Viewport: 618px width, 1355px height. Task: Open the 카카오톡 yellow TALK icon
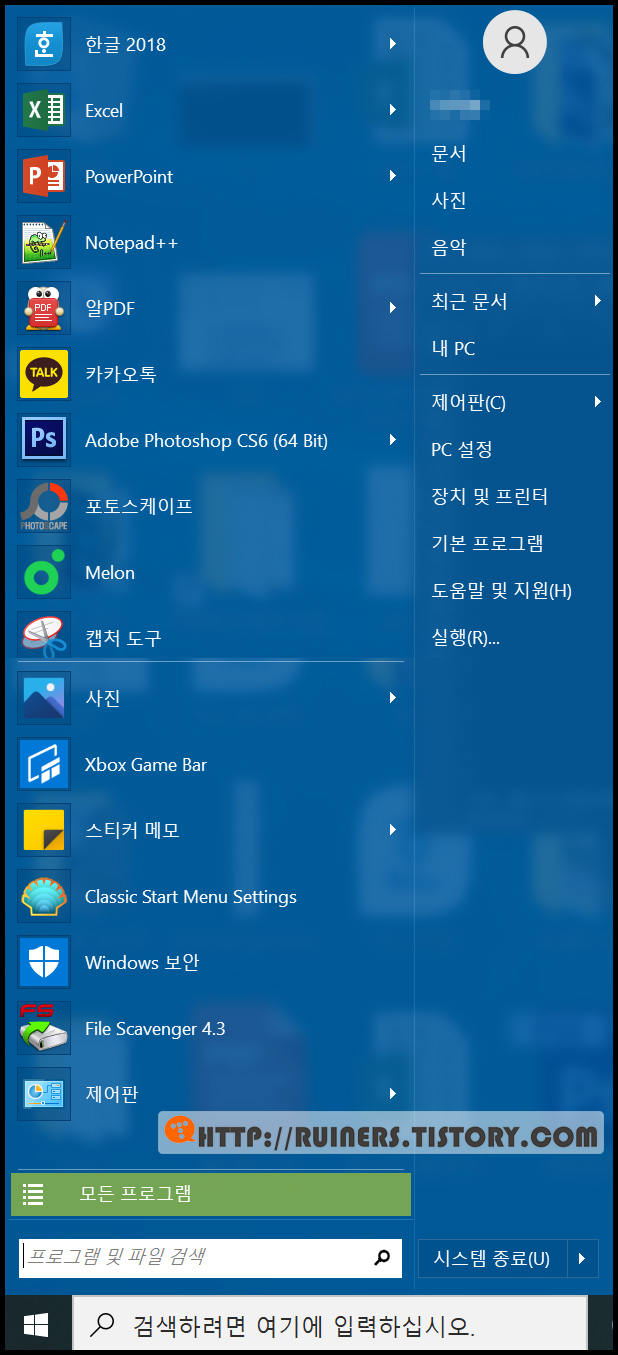tap(44, 374)
